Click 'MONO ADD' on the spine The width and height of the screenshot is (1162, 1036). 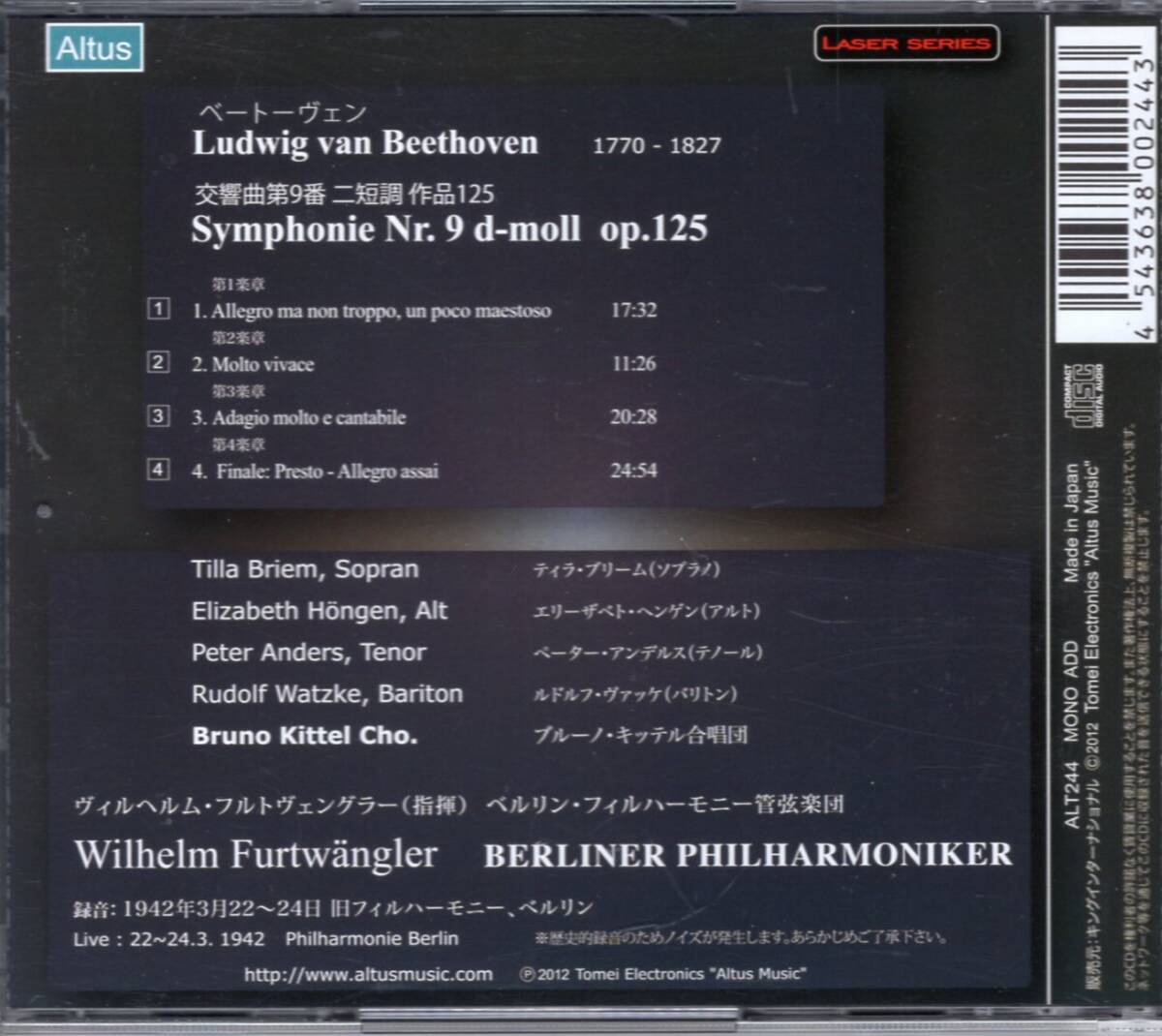click(x=1071, y=690)
